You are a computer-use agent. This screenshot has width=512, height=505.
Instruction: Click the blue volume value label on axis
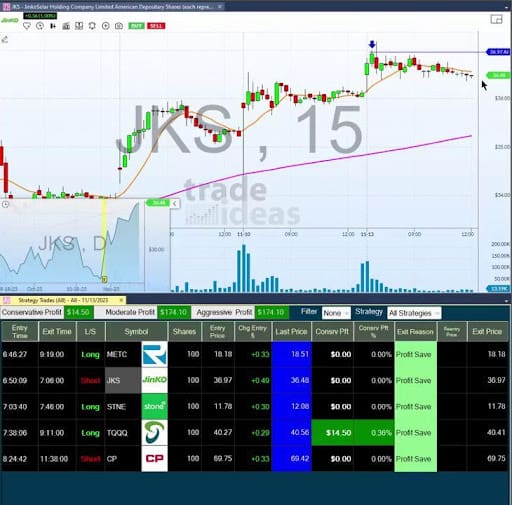[499, 288]
